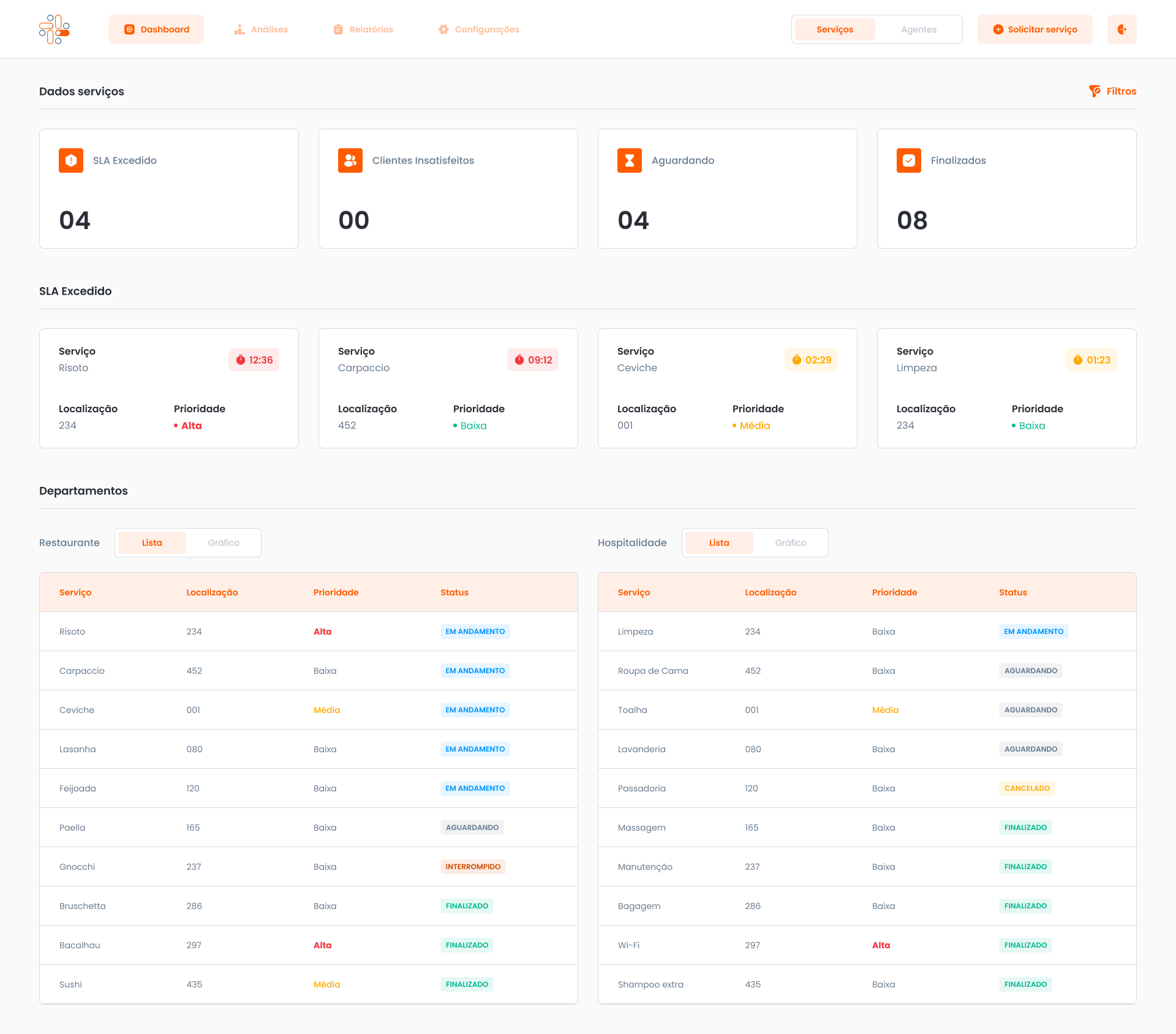The width and height of the screenshot is (1176, 1034).
Task: Click the Gnocchi INTERROMPIDO status badge
Action: point(473,867)
